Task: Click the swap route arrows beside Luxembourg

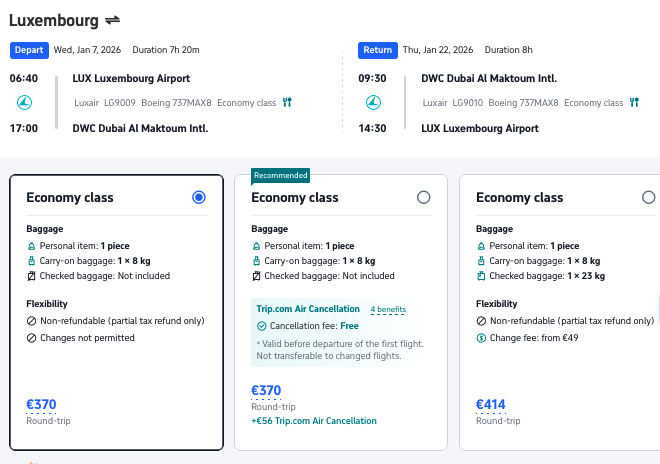Action: 112,20
